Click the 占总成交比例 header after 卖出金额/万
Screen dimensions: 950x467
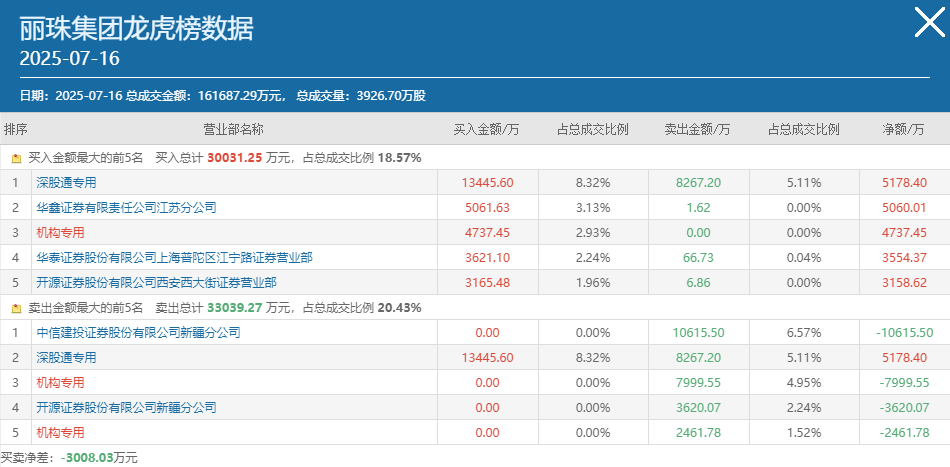click(x=803, y=129)
